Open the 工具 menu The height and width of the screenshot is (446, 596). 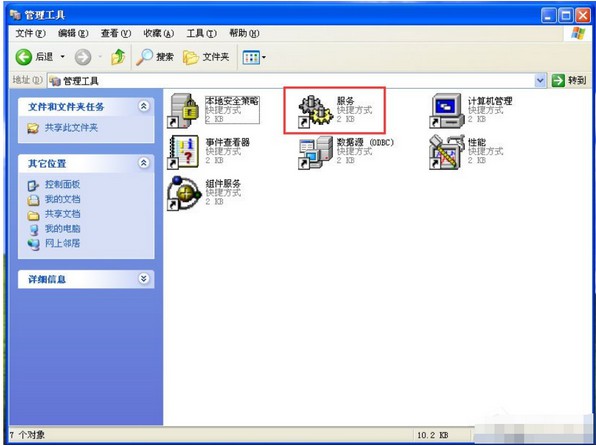click(x=201, y=33)
